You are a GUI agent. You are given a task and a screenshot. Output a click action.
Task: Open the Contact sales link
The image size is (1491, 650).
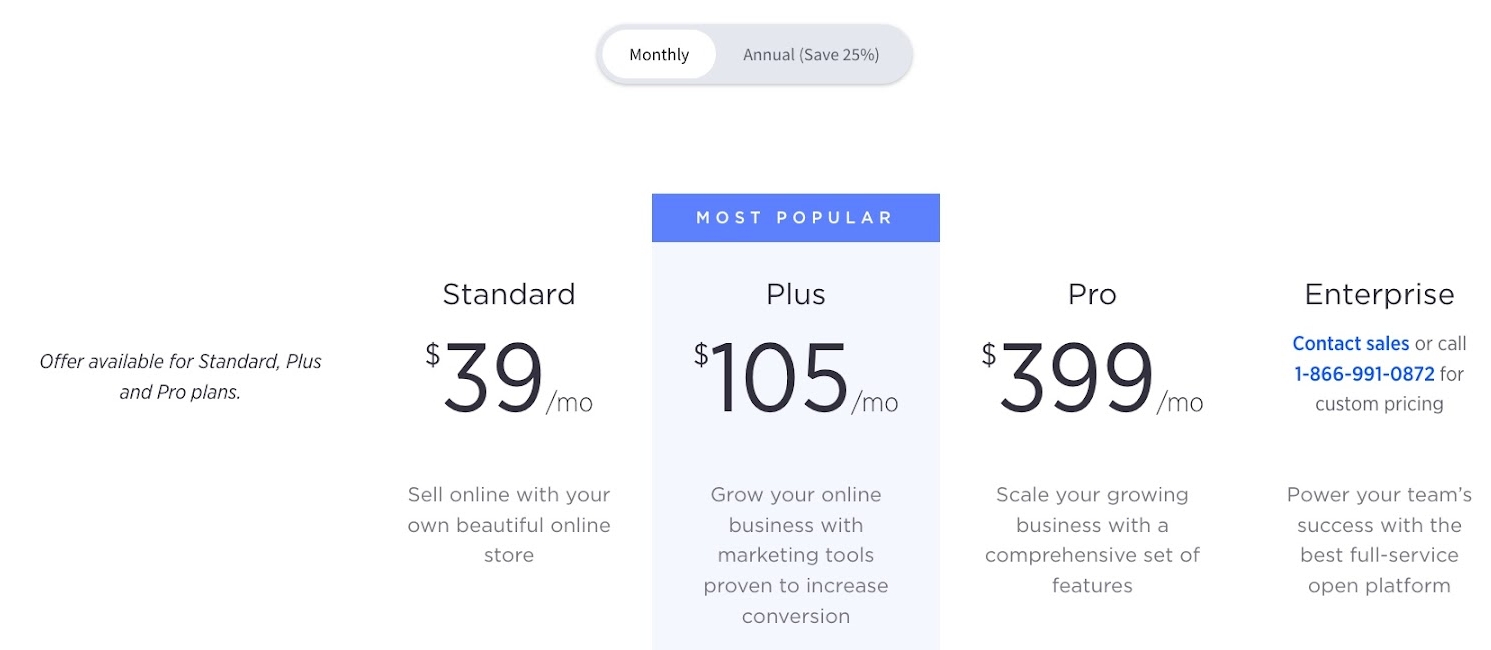(1351, 343)
